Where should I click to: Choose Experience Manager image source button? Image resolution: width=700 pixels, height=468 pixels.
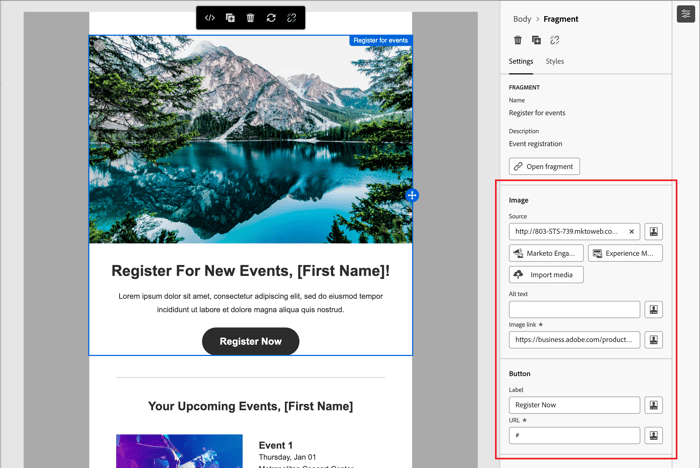(x=625, y=253)
